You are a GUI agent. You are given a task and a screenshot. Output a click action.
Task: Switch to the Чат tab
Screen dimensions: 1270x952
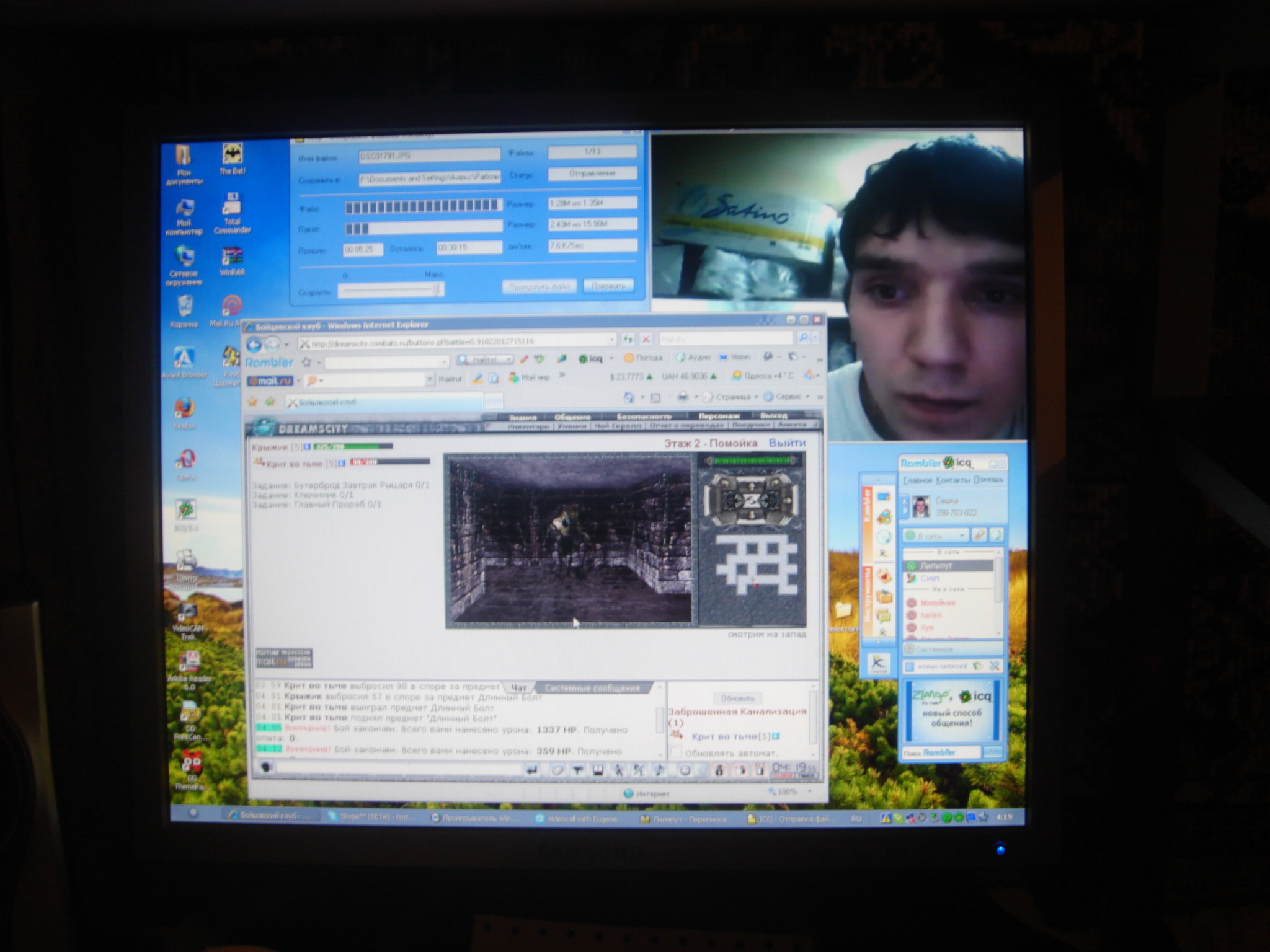(x=518, y=688)
